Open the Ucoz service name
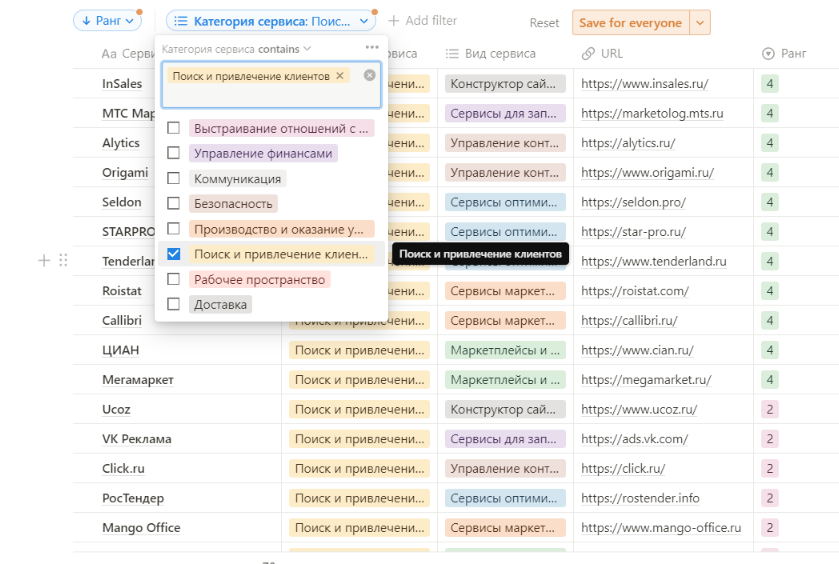 click(x=116, y=410)
